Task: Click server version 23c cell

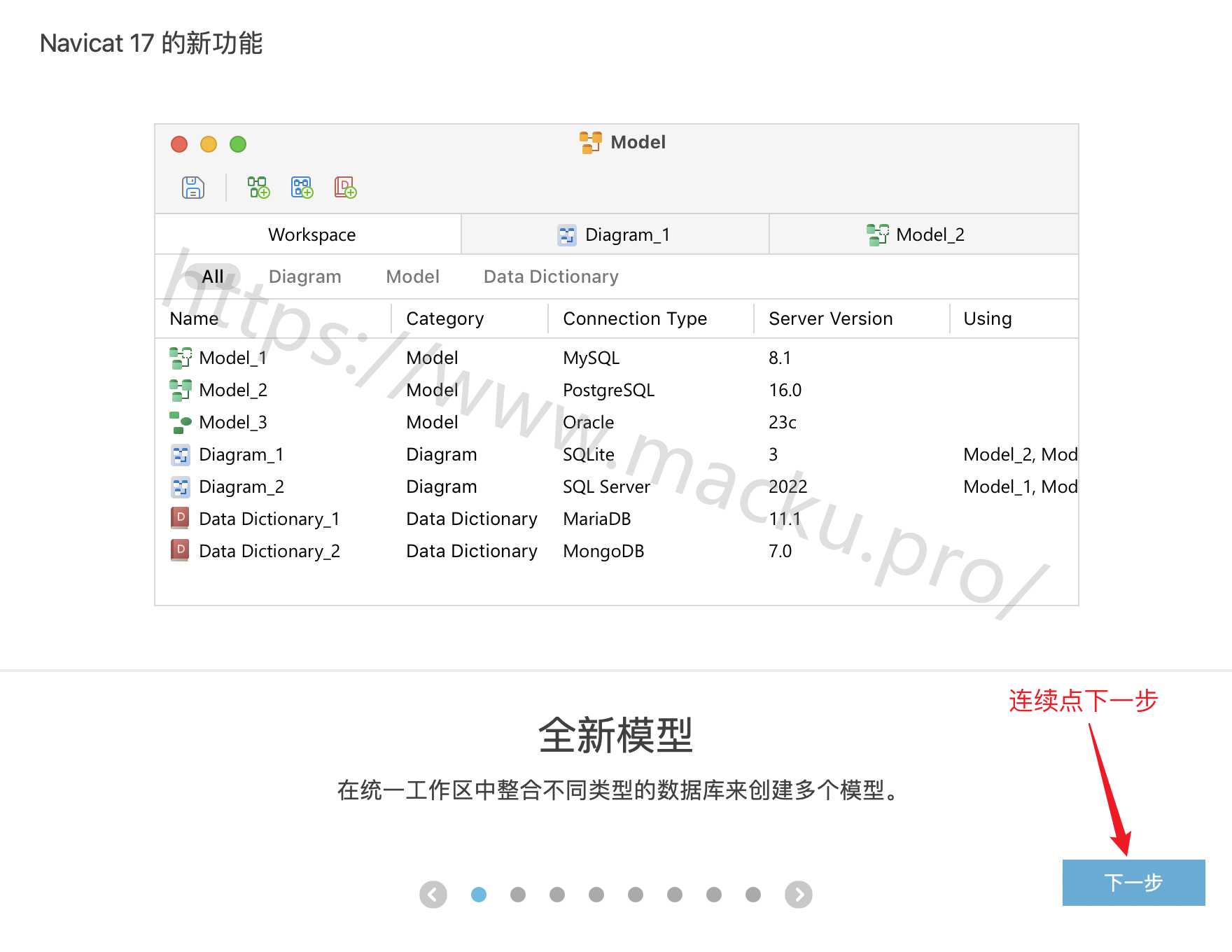Action: click(x=783, y=422)
